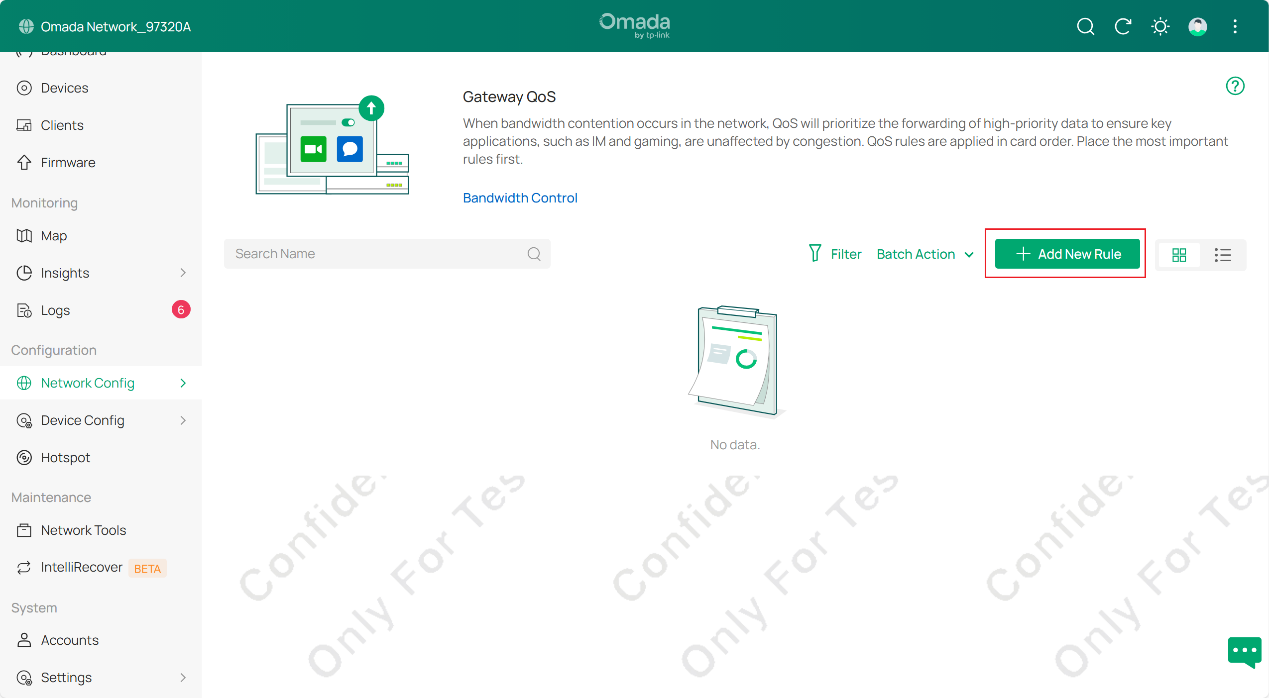This screenshot has width=1269, height=698.
Task: Open the Firmware section
Action: pos(69,162)
